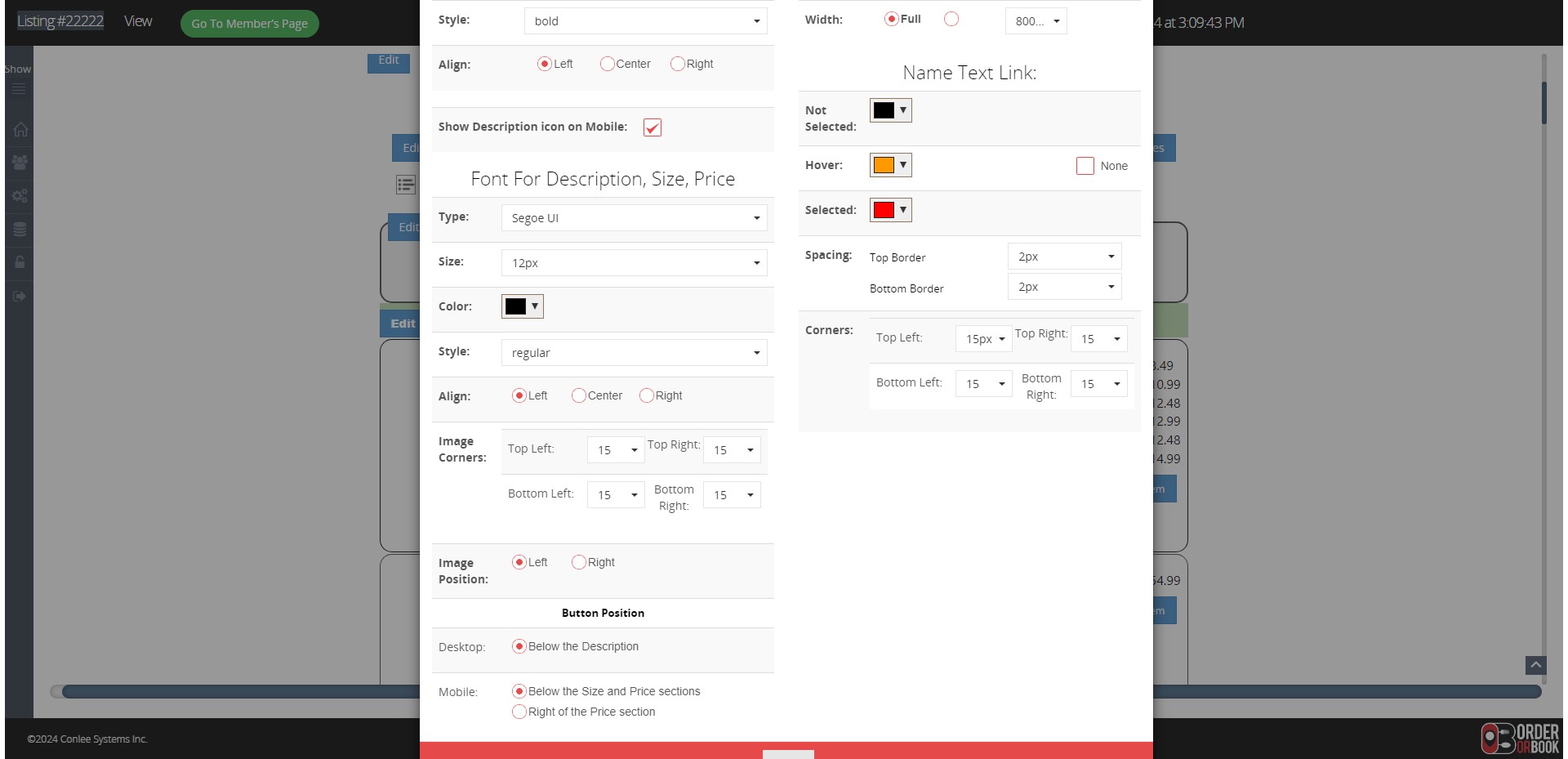Image resolution: width=1568 pixels, height=759 pixels.
Task: Open the Settings gears icon in sidebar
Action: [x=20, y=196]
